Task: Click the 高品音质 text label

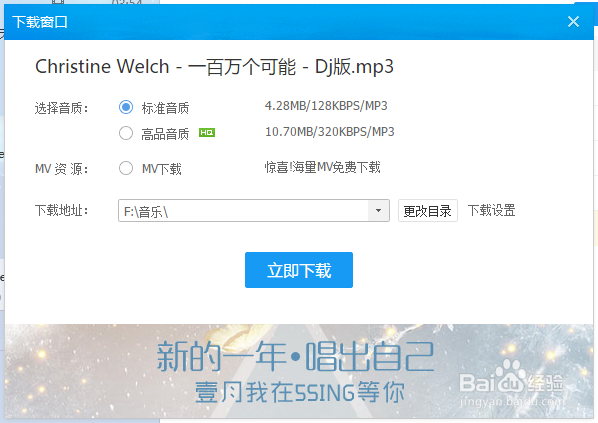Action: [165, 134]
